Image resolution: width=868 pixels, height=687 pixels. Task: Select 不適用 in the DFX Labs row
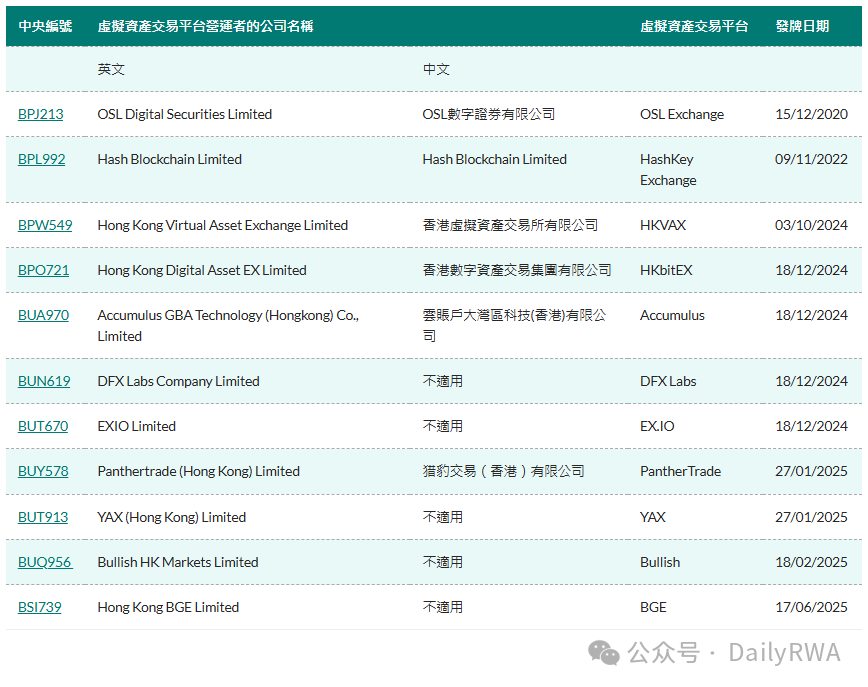(443, 381)
